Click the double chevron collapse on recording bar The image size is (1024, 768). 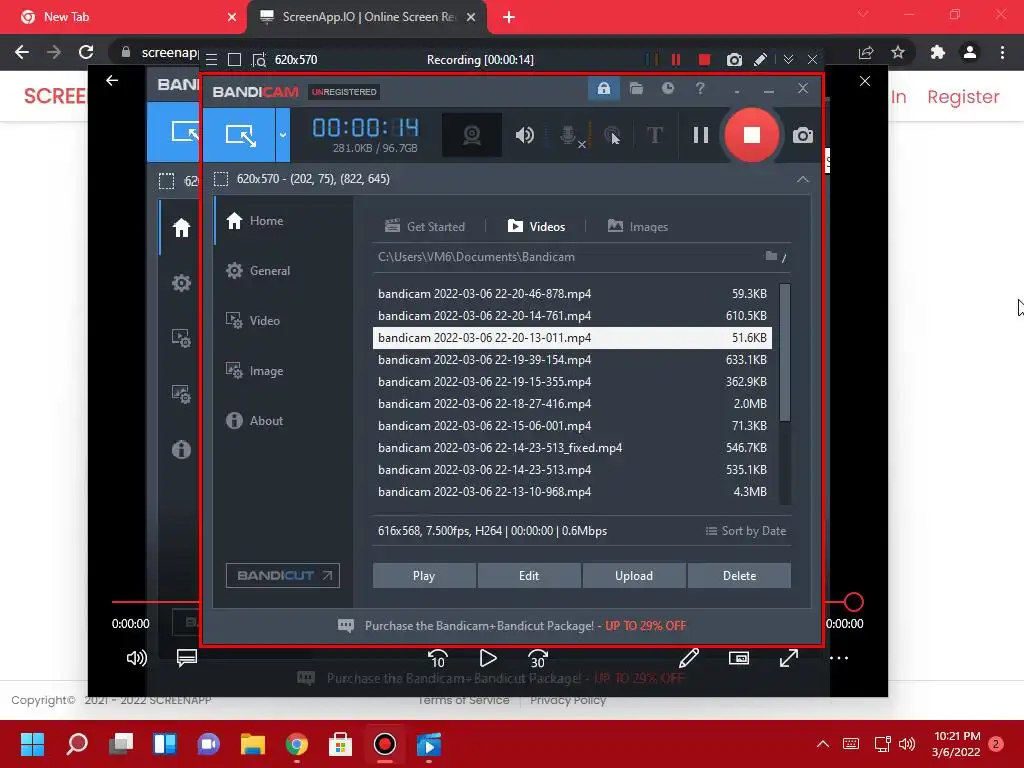tap(788, 60)
